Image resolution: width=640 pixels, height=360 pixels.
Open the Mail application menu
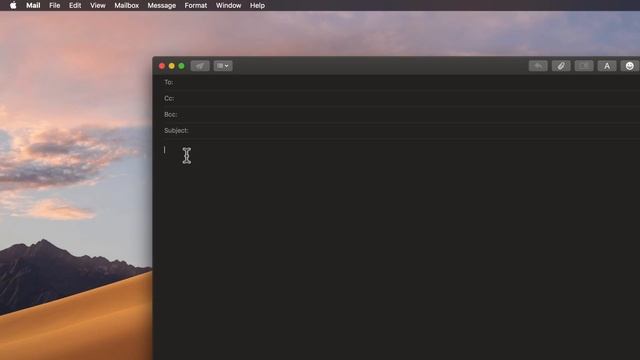pyautogui.click(x=33, y=5)
